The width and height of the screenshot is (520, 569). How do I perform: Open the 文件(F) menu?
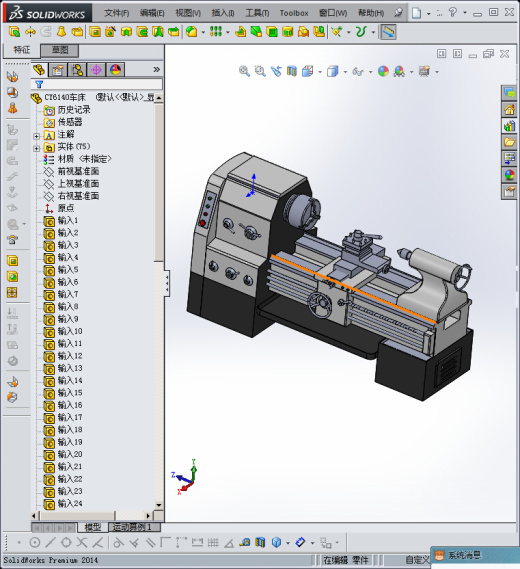pos(116,13)
